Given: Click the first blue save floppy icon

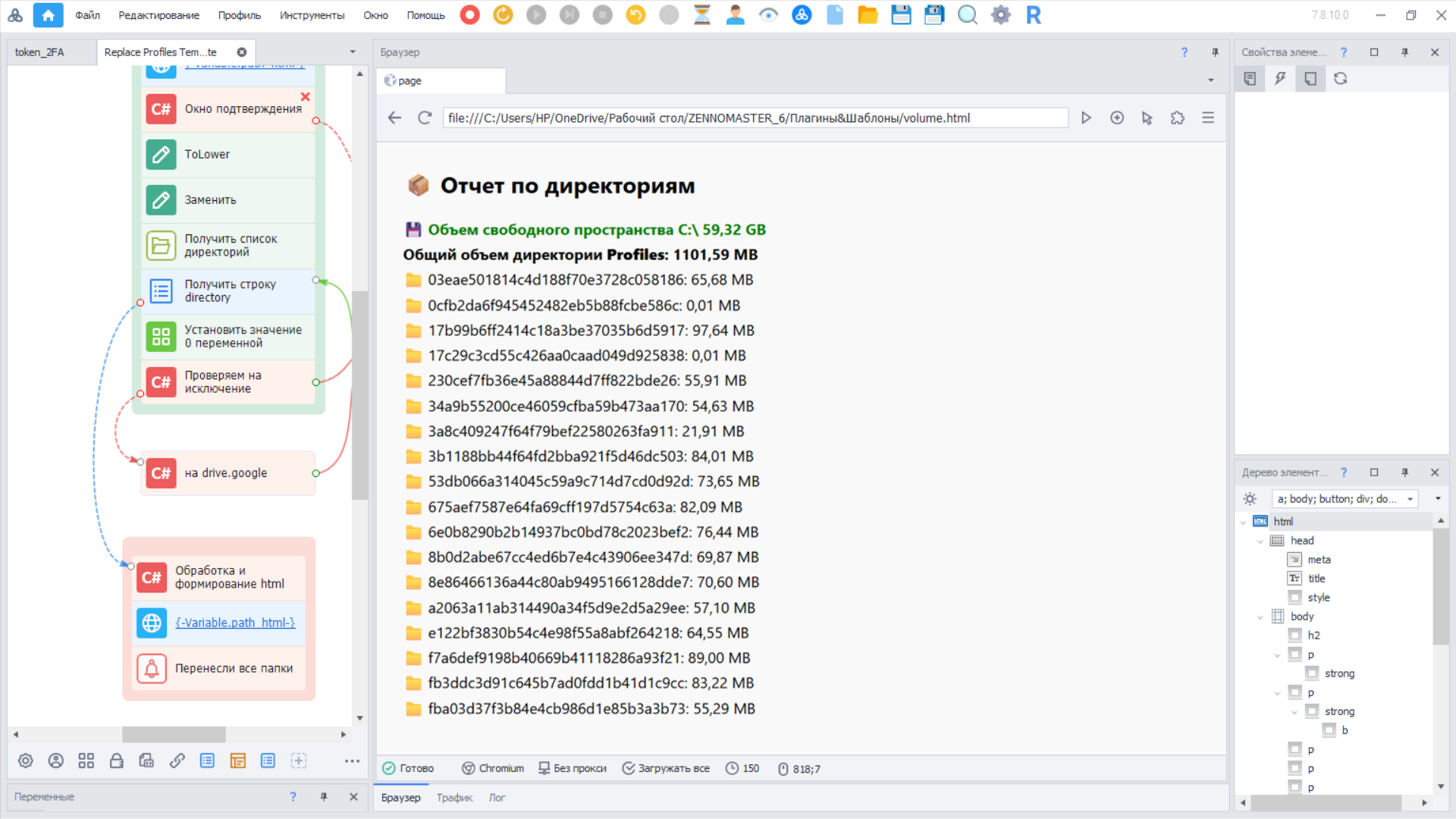Looking at the screenshot, I should (x=901, y=15).
